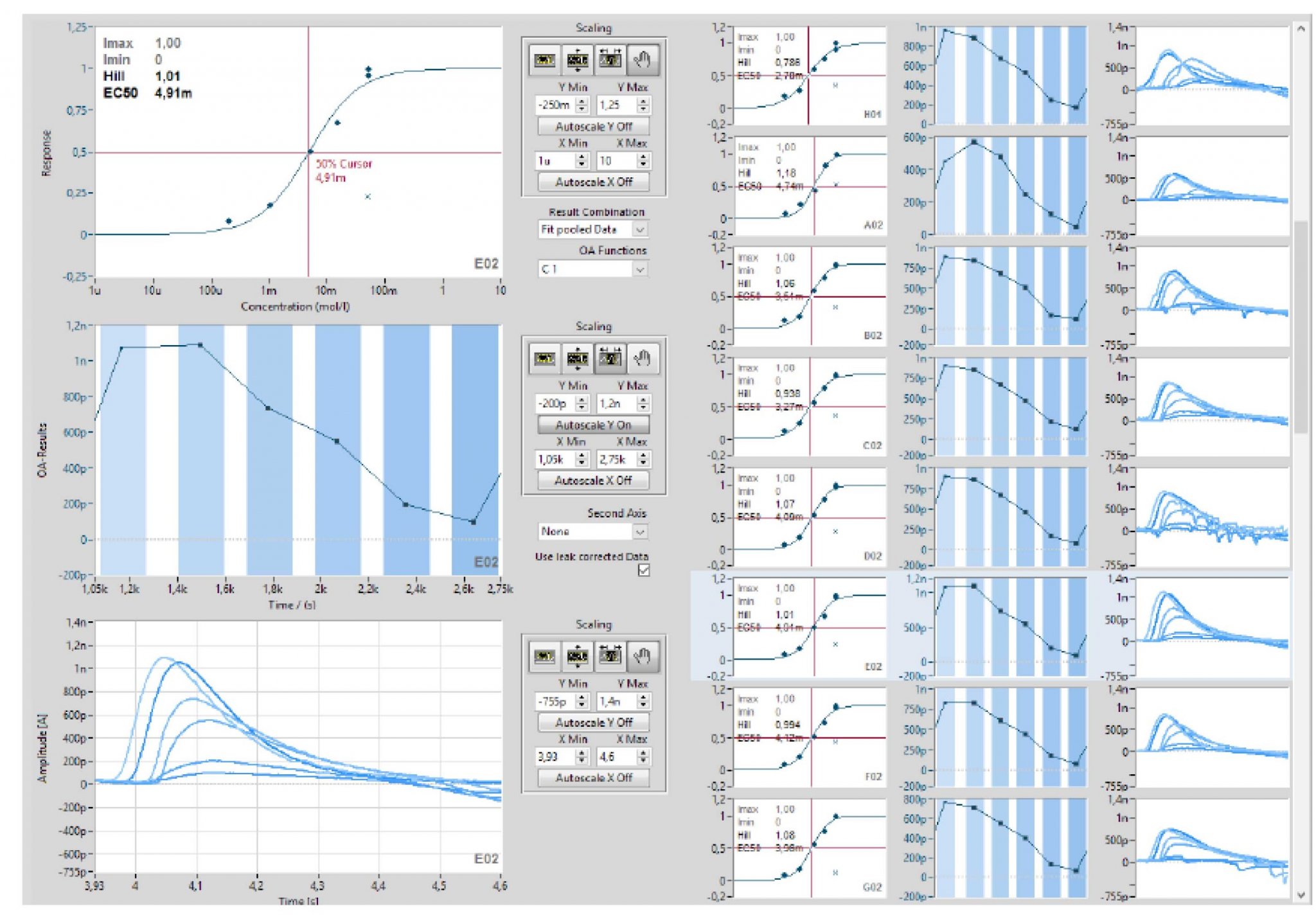
Task: Click Y-axis fit icon in top Scaling panel
Action: [x=577, y=60]
